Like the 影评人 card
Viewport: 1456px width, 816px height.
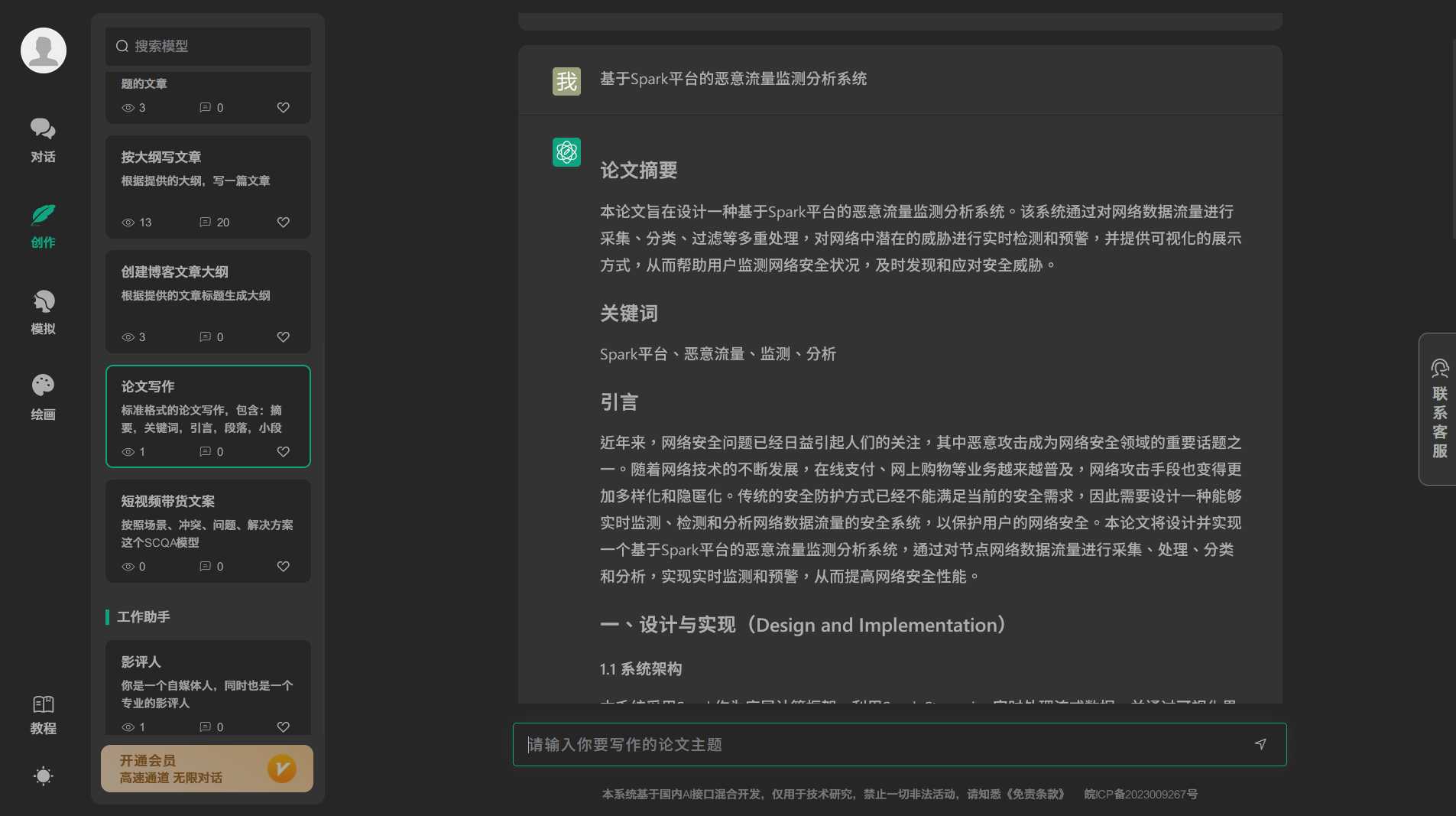click(x=283, y=727)
